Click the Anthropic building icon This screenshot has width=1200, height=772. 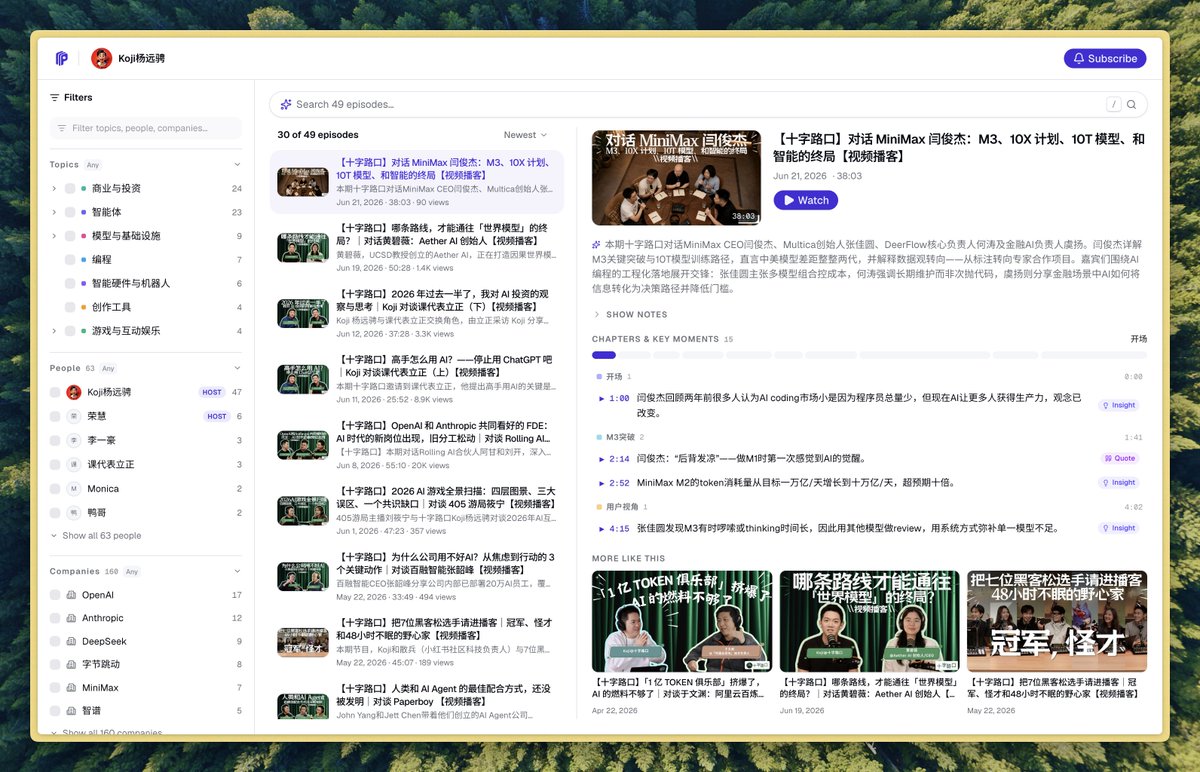pyautogui.click(x=72, y=618)
